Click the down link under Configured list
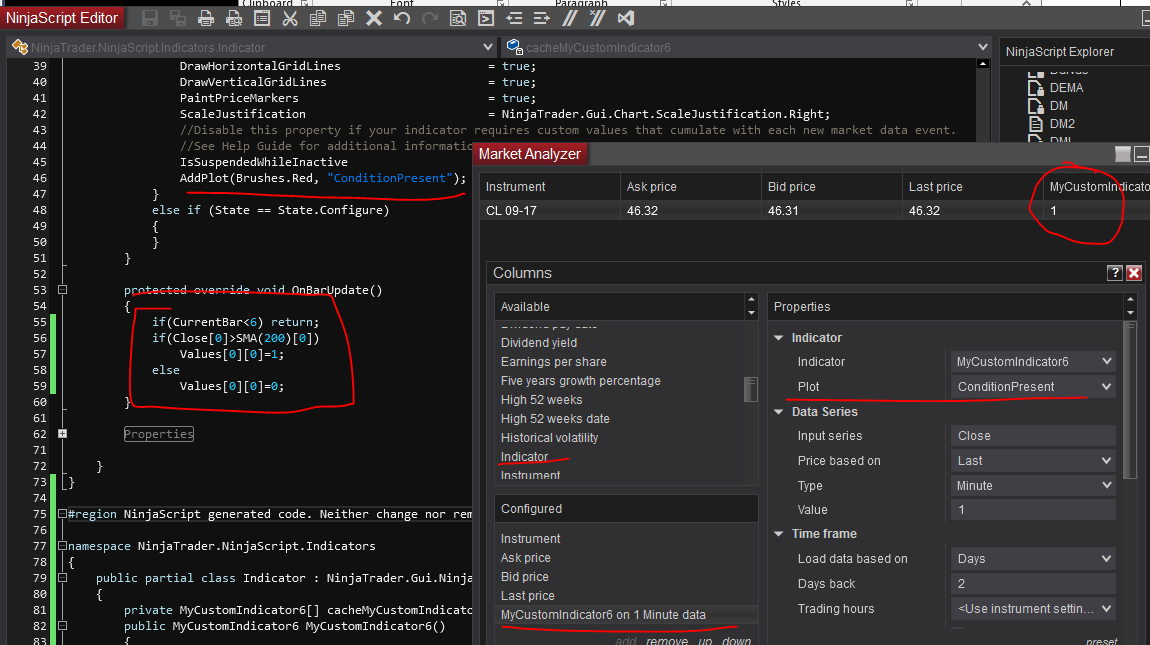The width and height of the screenshot is (1150, 645). (736, 641)
